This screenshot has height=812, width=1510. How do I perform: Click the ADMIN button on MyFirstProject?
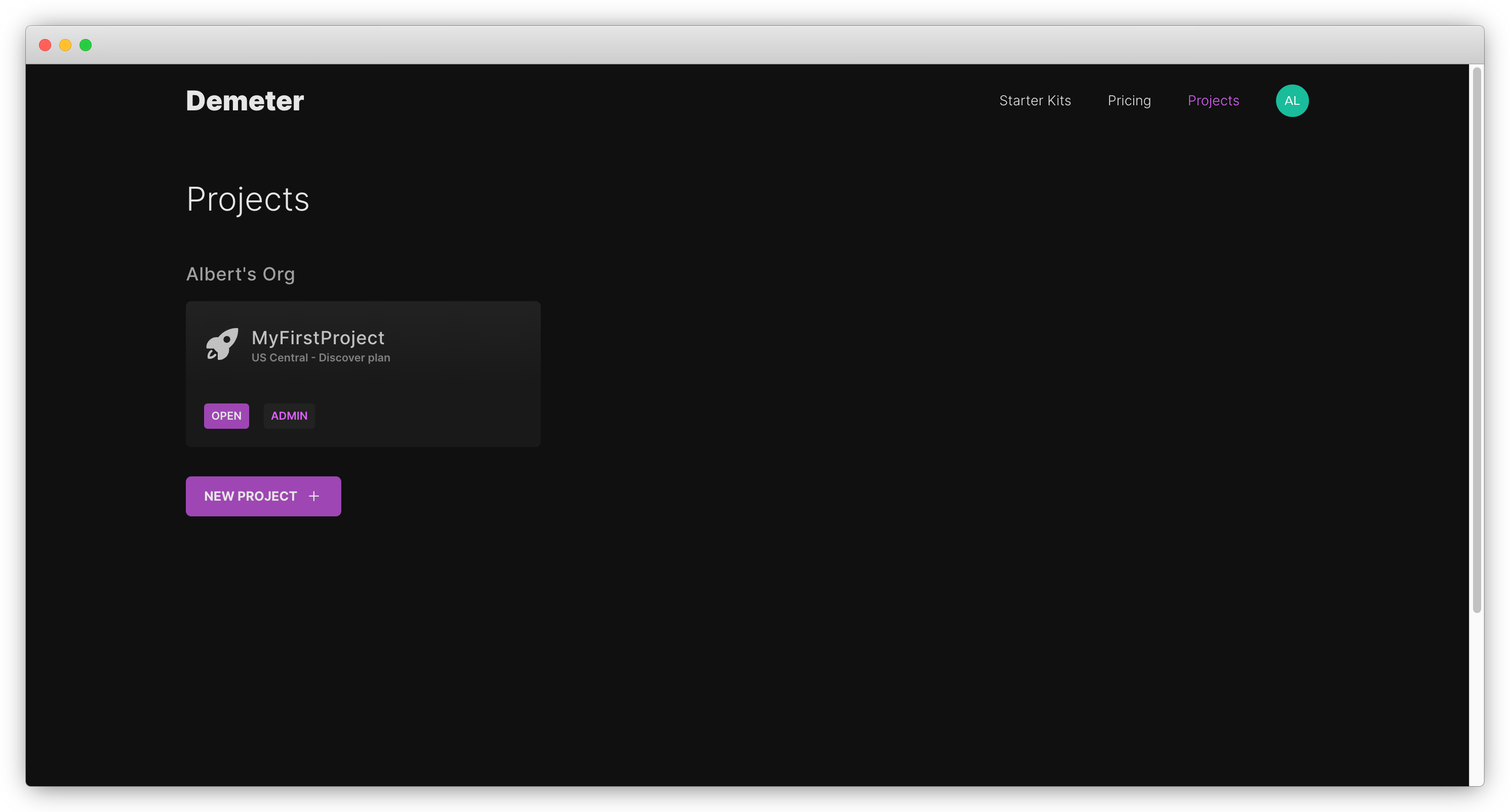(289, 416)
